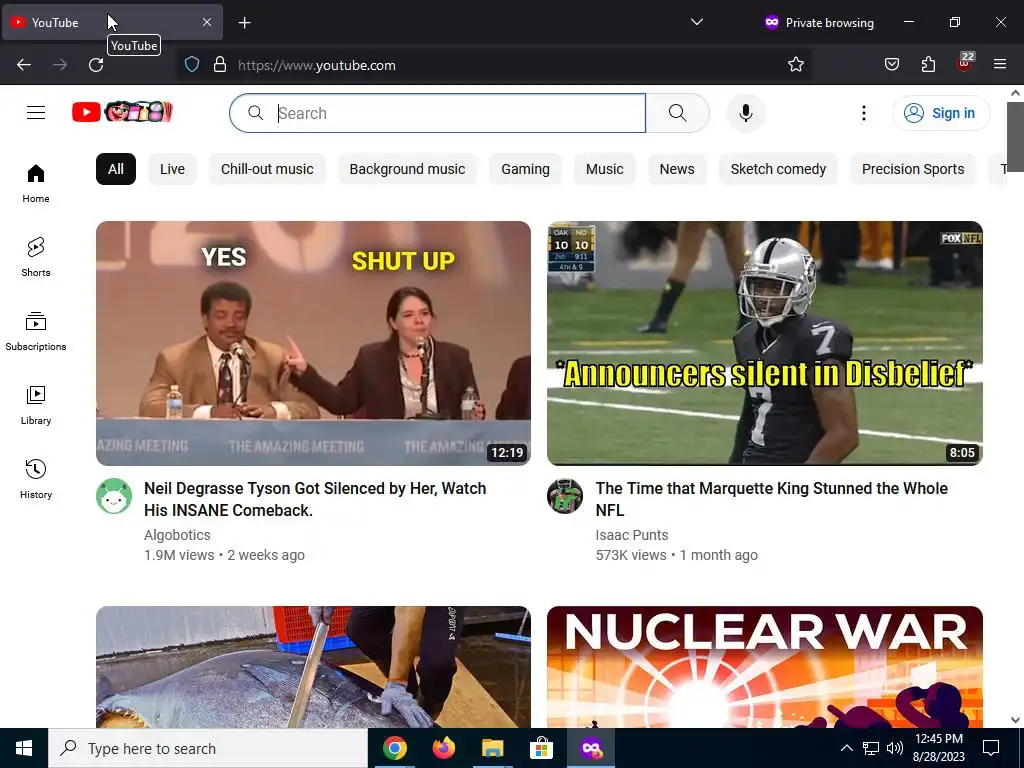Image resolution: width=1024 pixels, height=768 pixels.
Task: Open the YouTube hamburger guide menu
Action: coord(36,113)
